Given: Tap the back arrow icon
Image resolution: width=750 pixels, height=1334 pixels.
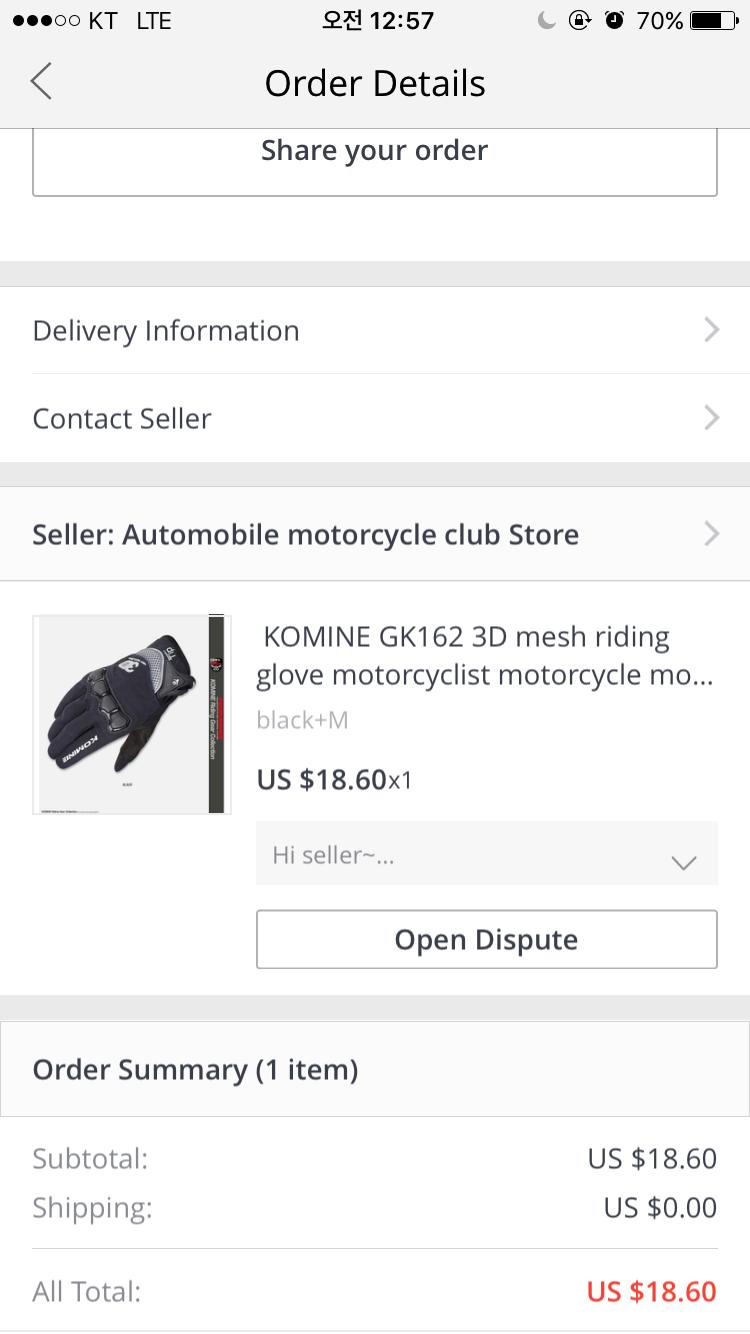Looking at the screenshot, I should [41, 82].
